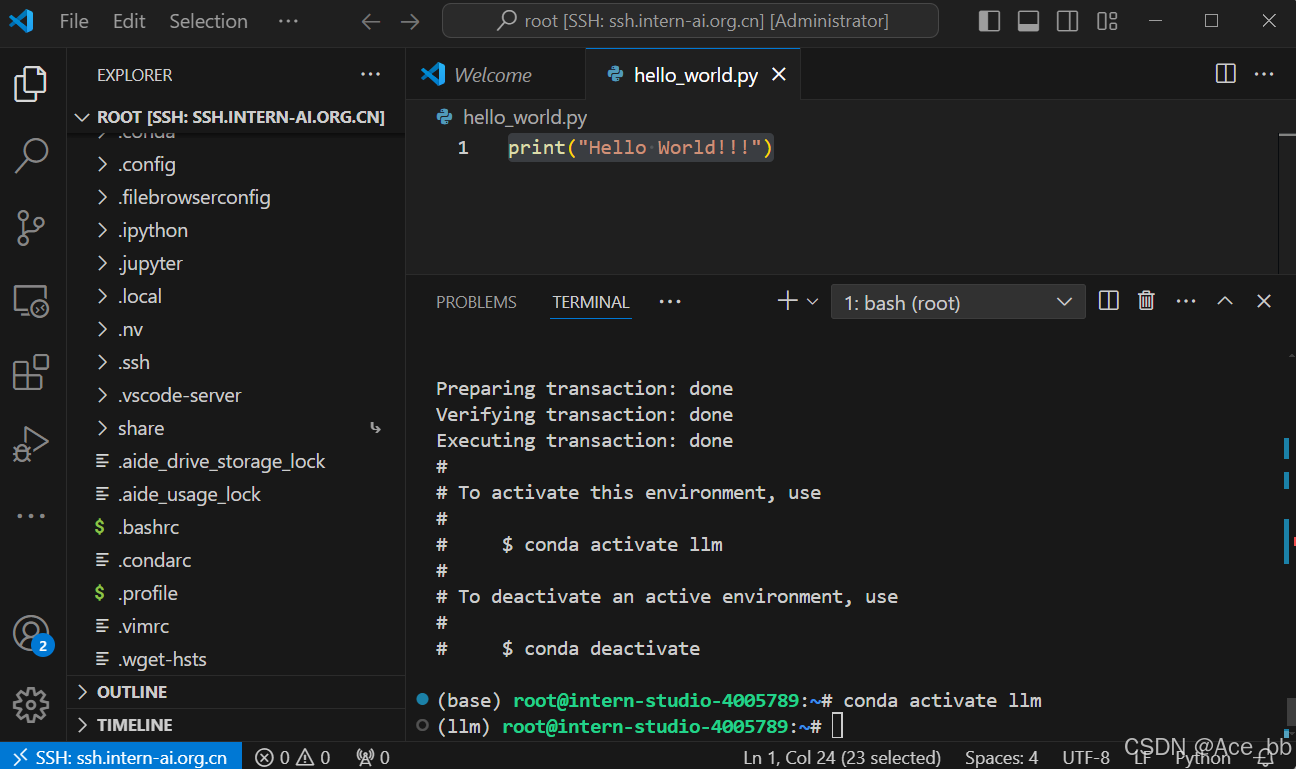The width and height of the screenshot is (1296, 769).
Task: Open the Accounts menu
Action: [31, 635]
